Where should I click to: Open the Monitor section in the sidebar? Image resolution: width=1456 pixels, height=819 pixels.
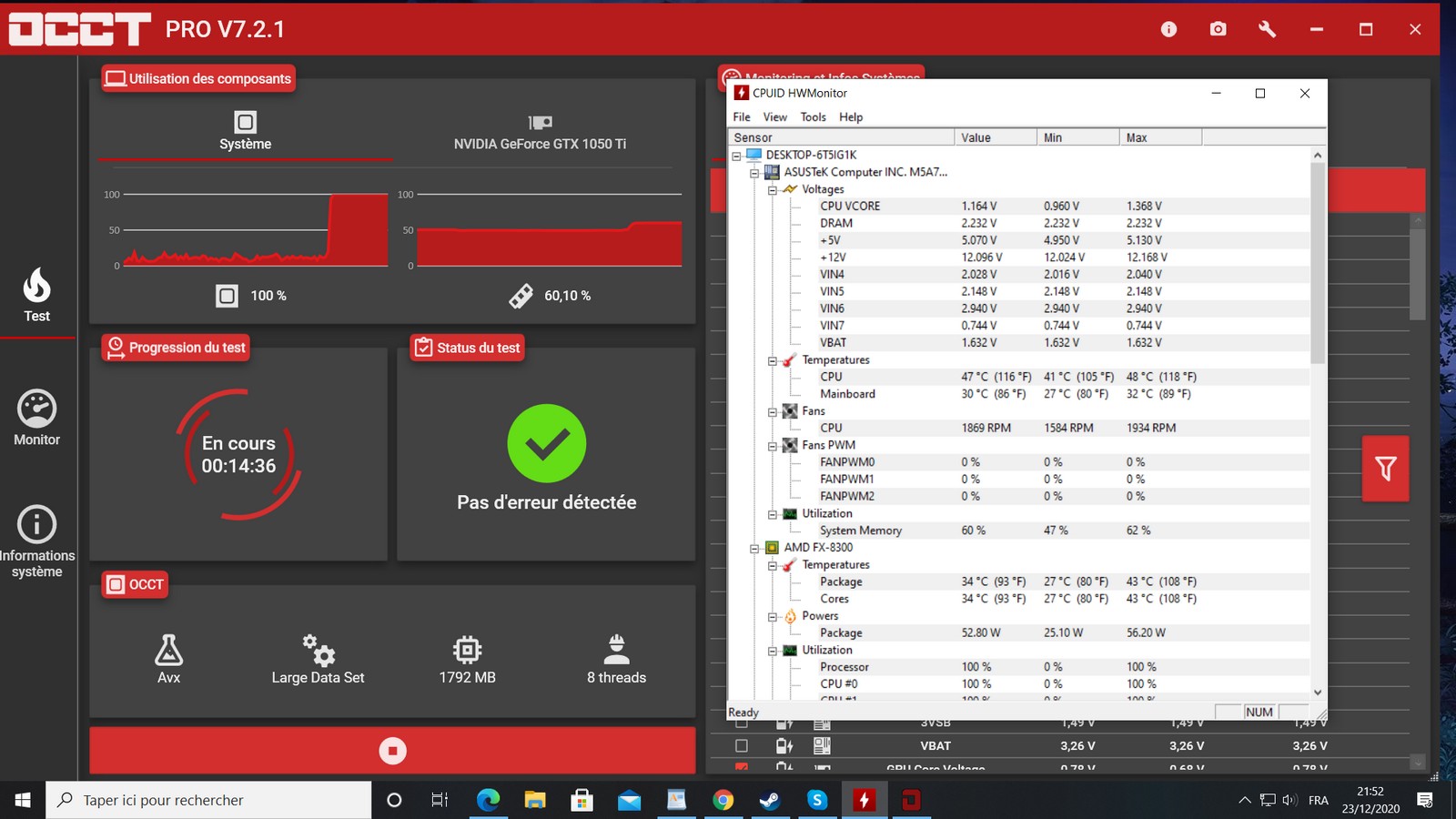click(x=37, y=419)
